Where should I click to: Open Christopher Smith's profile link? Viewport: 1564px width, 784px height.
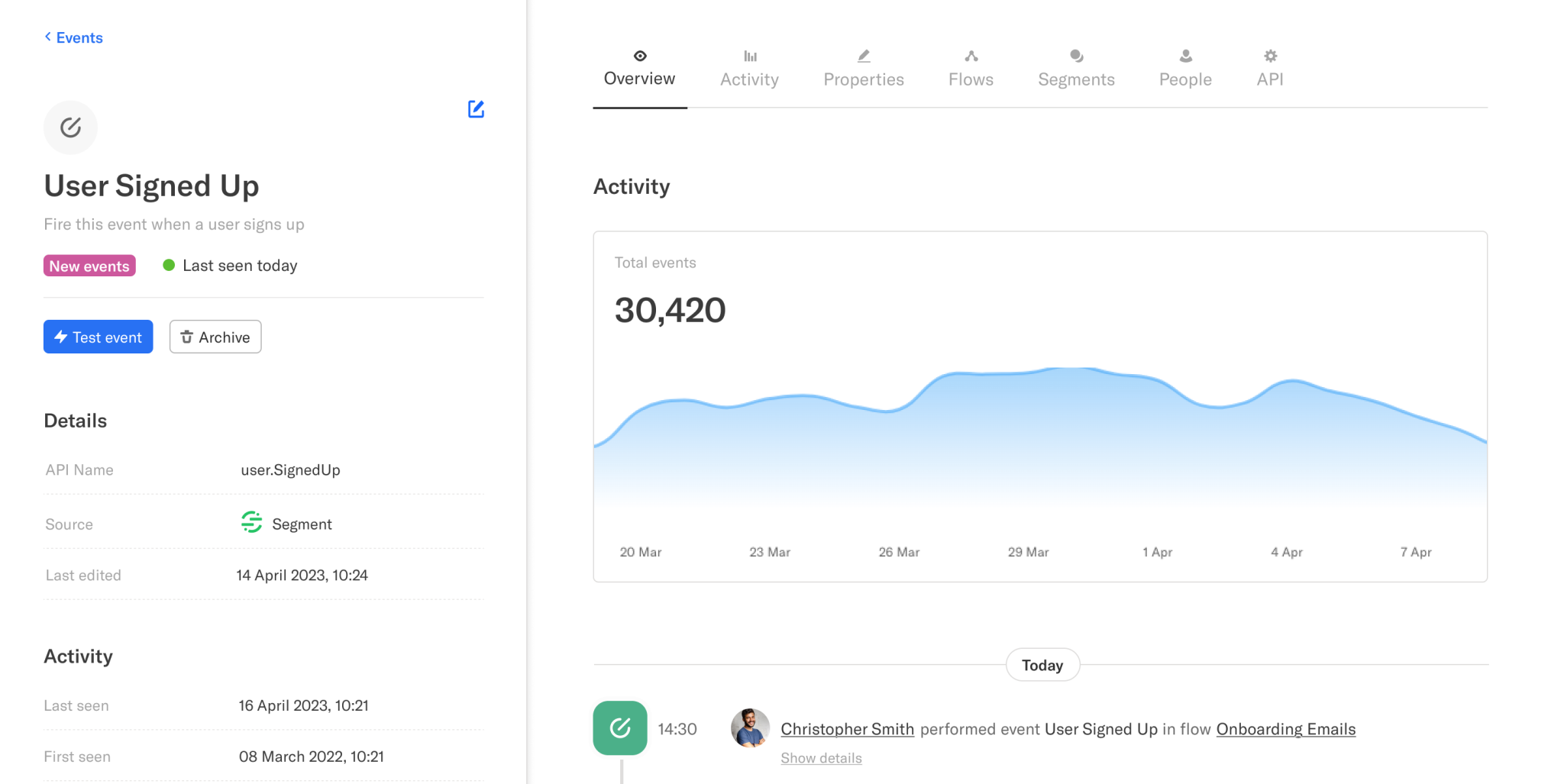pos(847,729)
